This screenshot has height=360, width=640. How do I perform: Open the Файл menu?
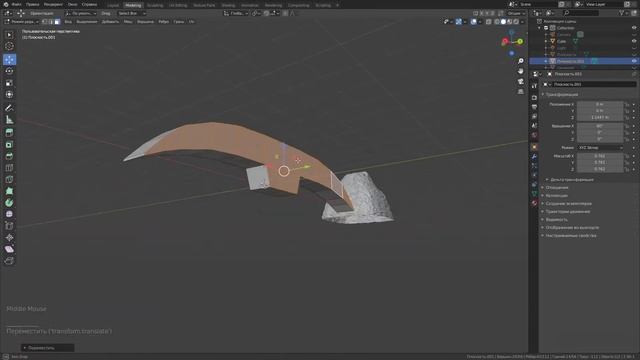pyautogui.click(x=16, y=4)
